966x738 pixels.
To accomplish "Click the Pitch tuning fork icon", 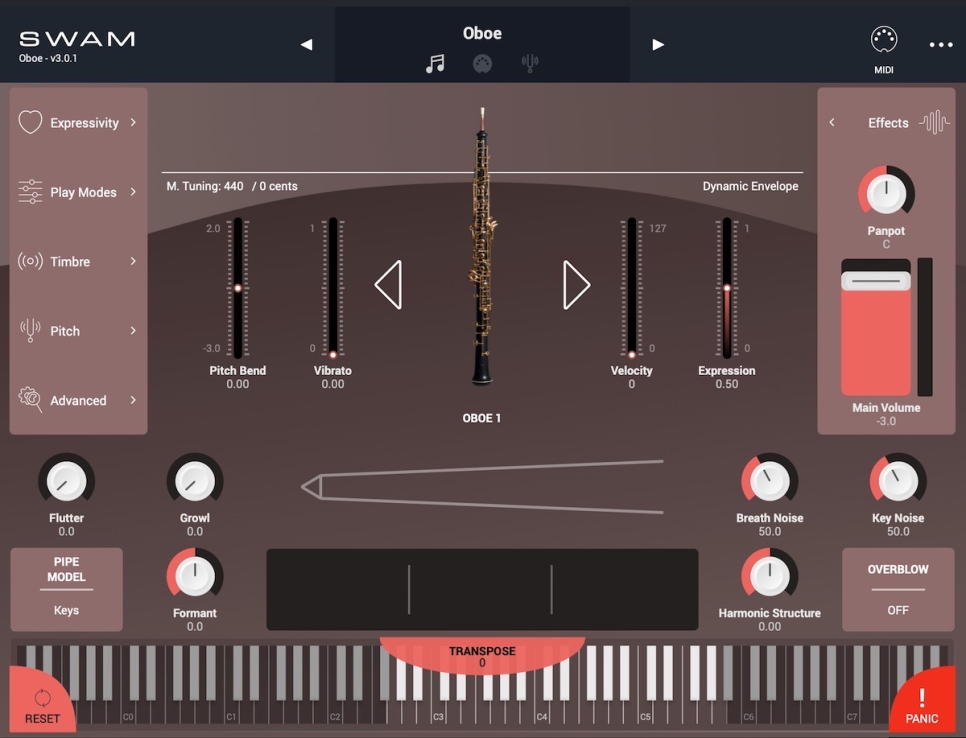I will coord(30,330).
